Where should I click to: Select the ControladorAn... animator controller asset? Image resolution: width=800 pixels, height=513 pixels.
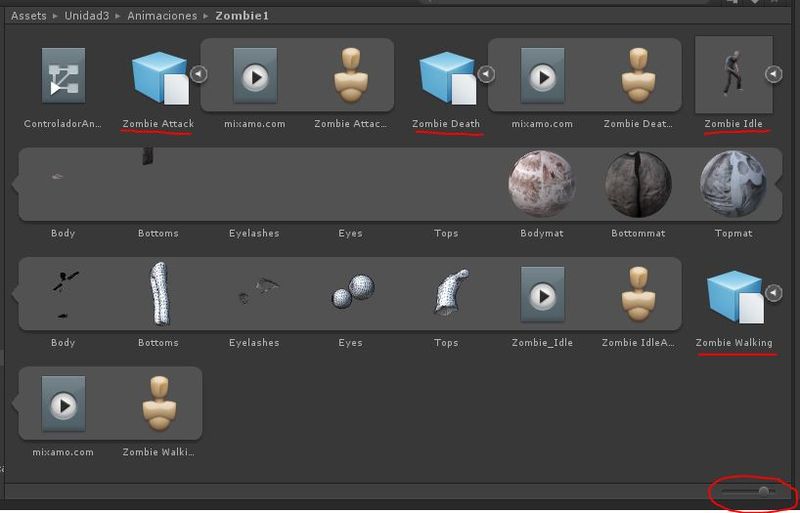click(63, 76)
